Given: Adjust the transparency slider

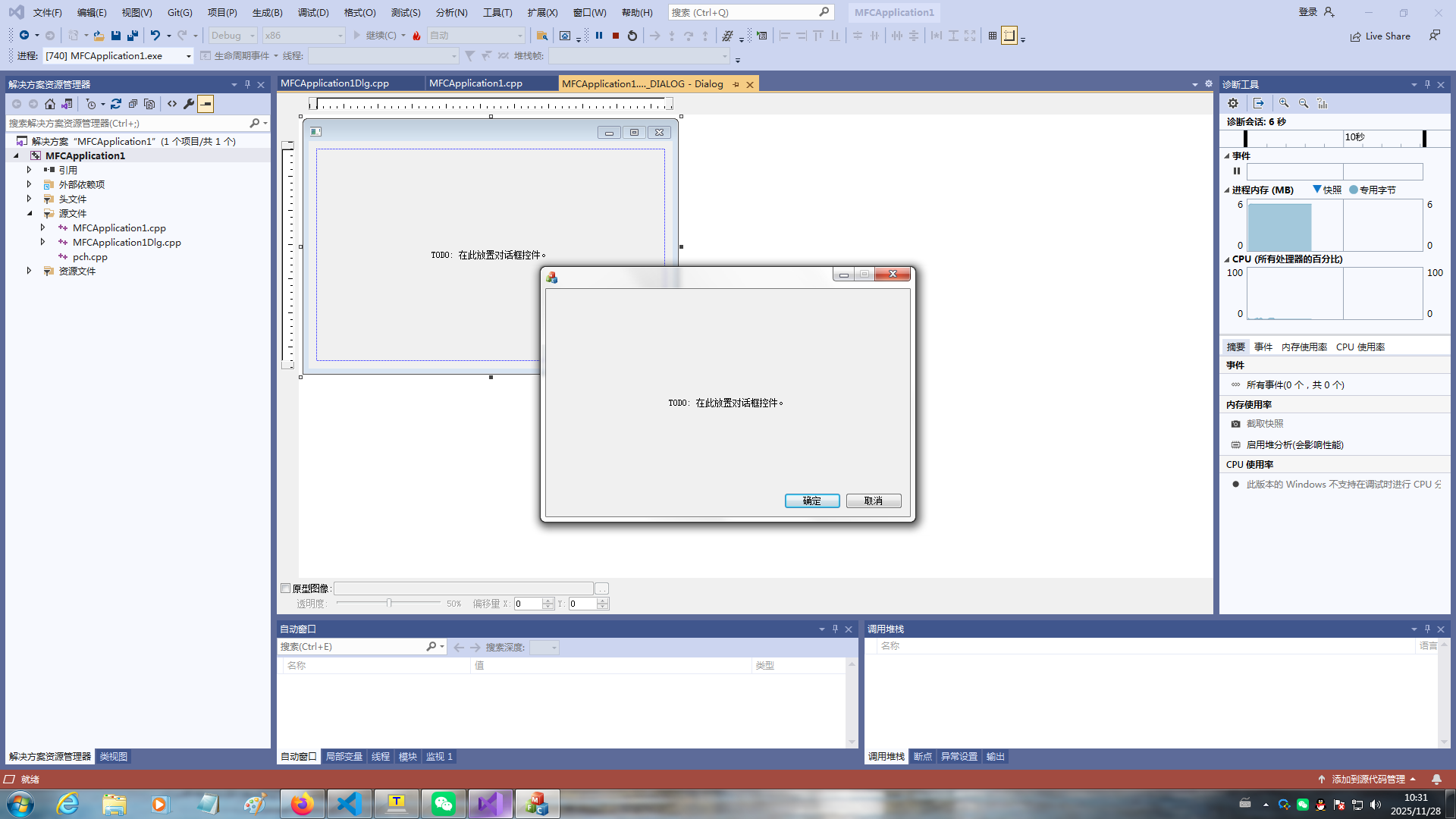Looking at the screenshot, I should [x=389, y=604].
